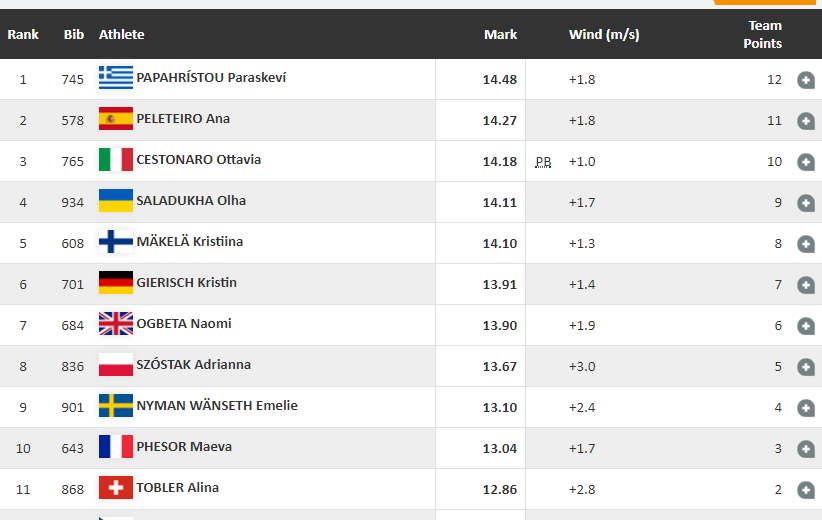The height and width of the screenshot is (520, 822).
Task: Expand details for Szóstak Adrianna's result
Action: pos(806,367)
